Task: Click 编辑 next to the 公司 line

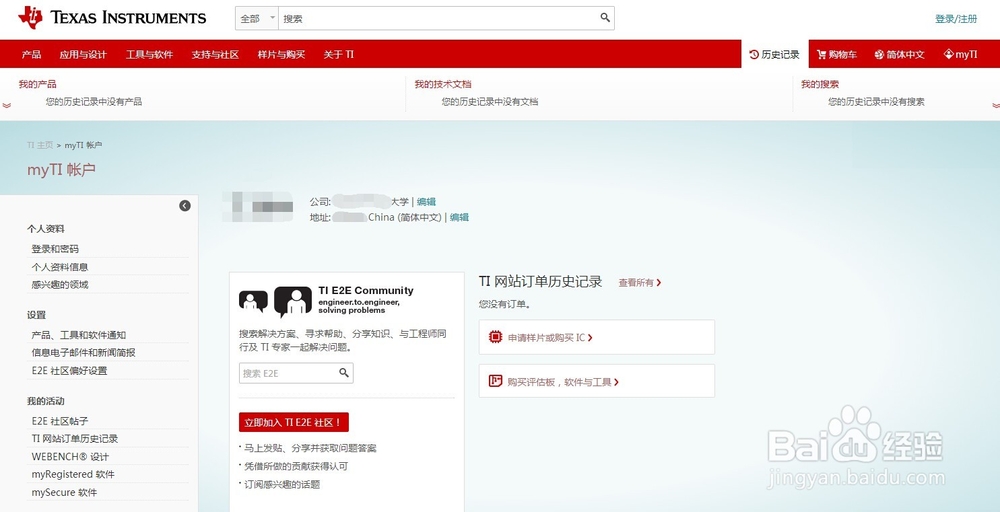Action: pos(427,201)
